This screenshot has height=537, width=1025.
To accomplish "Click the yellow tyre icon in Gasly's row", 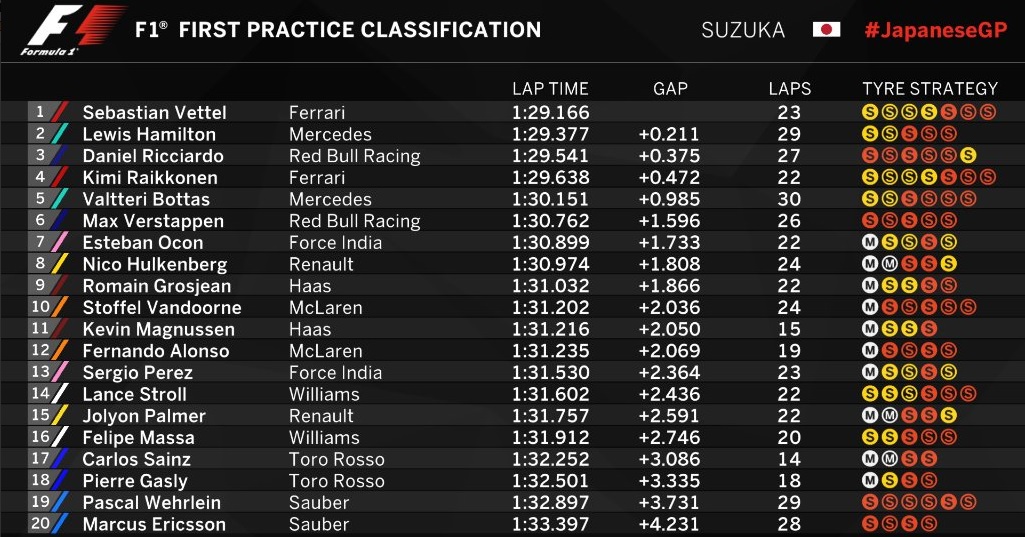I will coord(889,482).
